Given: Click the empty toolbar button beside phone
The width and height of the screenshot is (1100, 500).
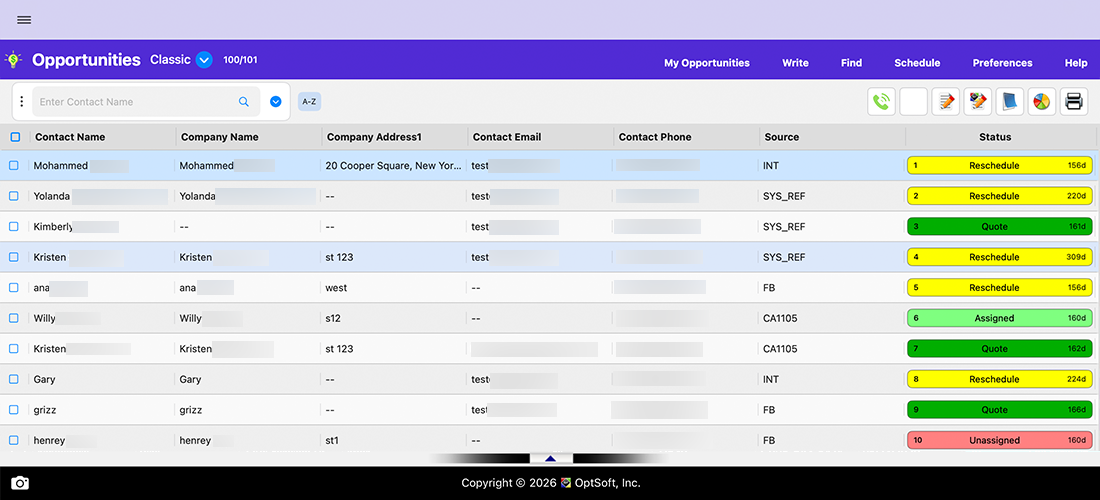Looking at the screenshot, I should pyautogui.click(x=913, y=102).
